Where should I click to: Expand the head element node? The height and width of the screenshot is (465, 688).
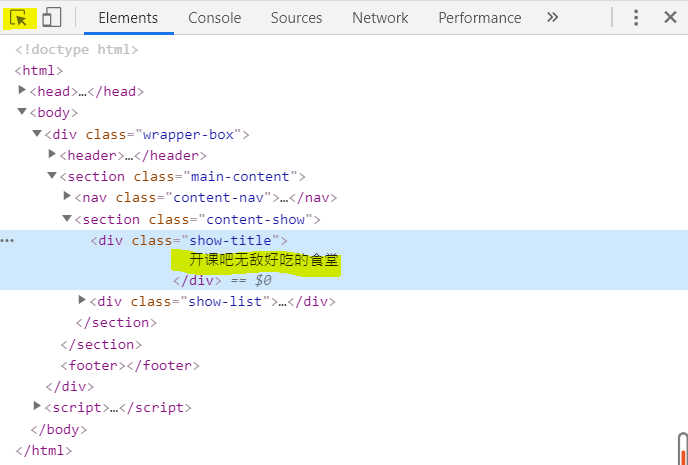click(x=22, y=90)
